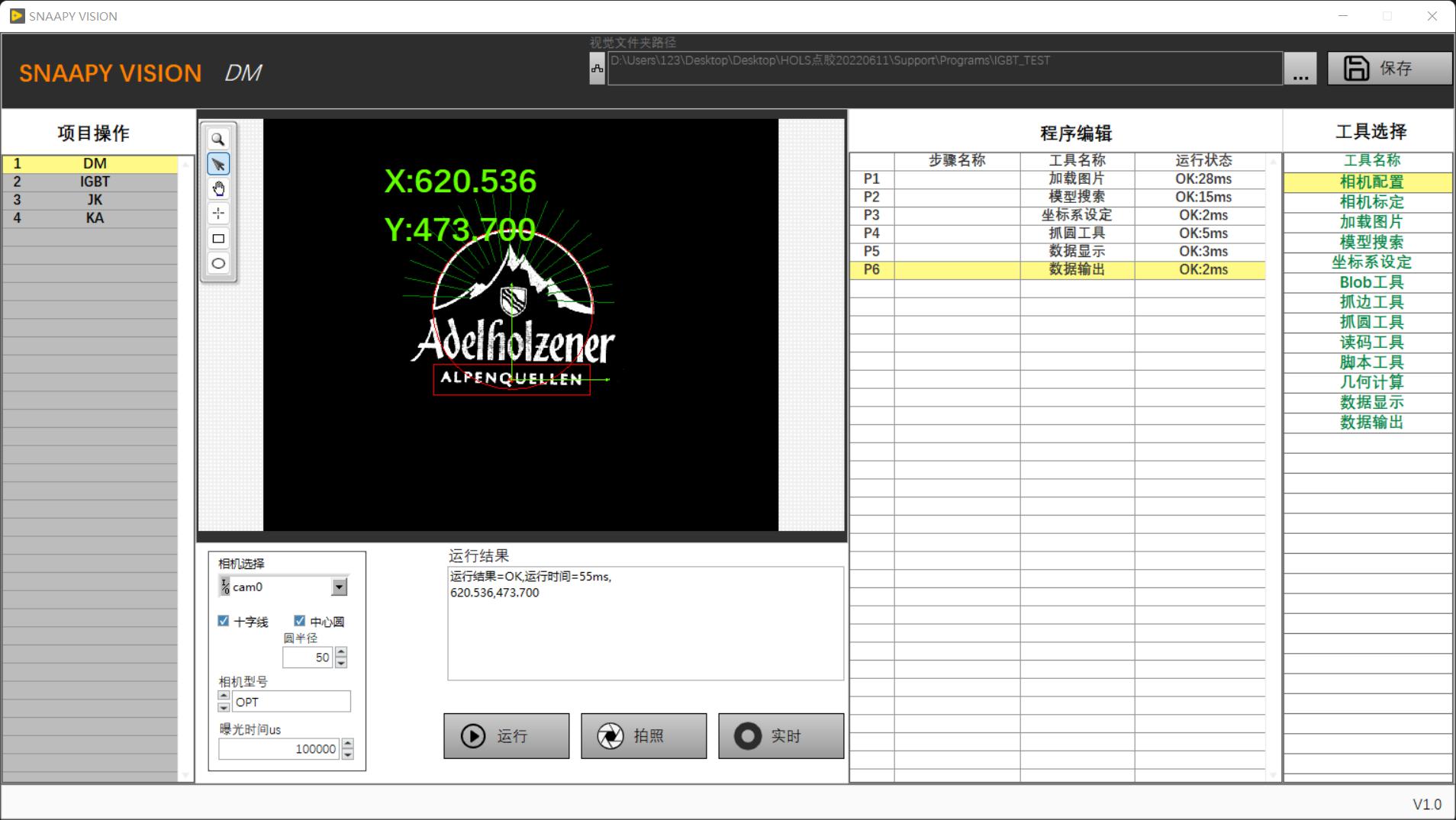This screenshot has width=1456, height=820.
Task: Increment the 圆半径 radius value
Action: click(341, 652)
